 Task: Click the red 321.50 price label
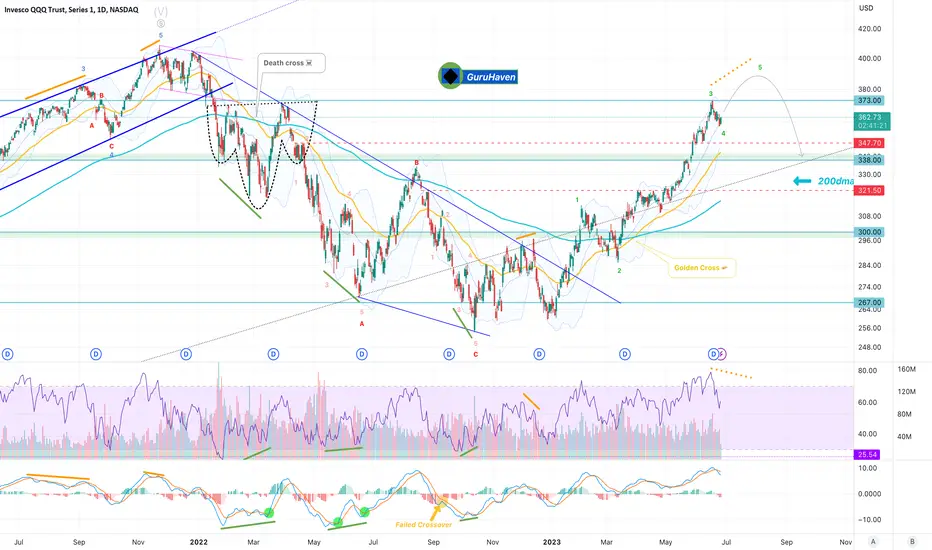(870, 190)
